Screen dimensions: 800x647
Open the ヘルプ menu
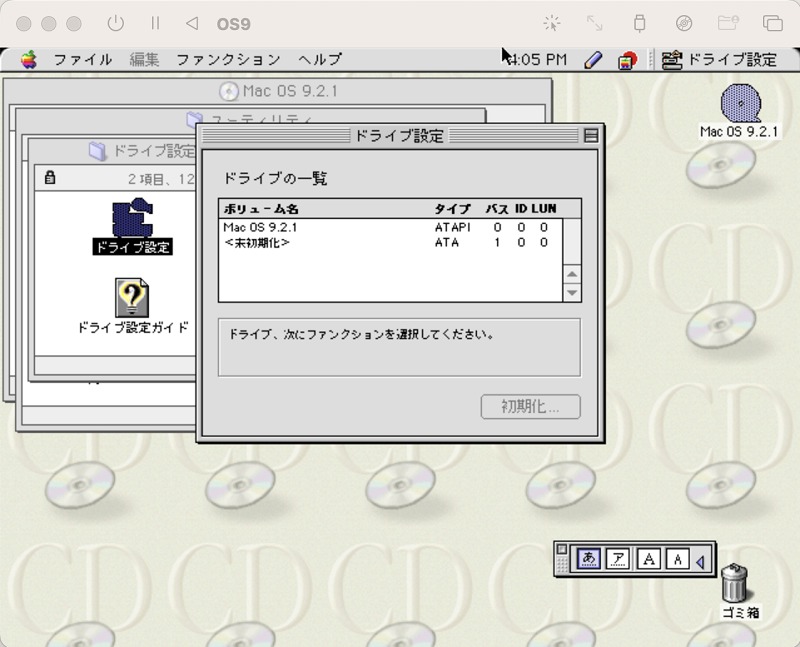320,60
